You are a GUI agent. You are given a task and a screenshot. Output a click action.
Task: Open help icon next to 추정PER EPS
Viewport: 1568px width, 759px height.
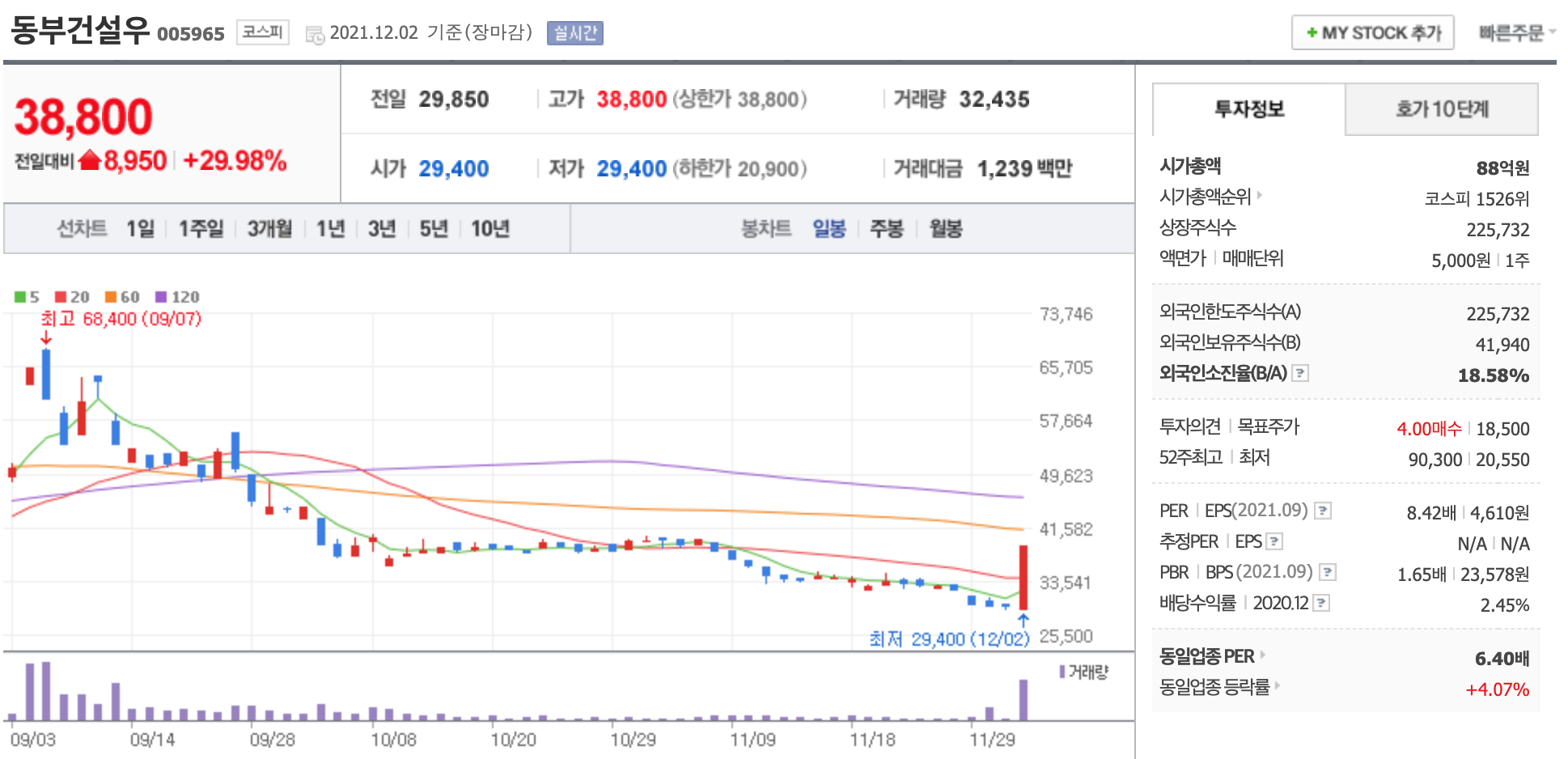point(1274,541)
